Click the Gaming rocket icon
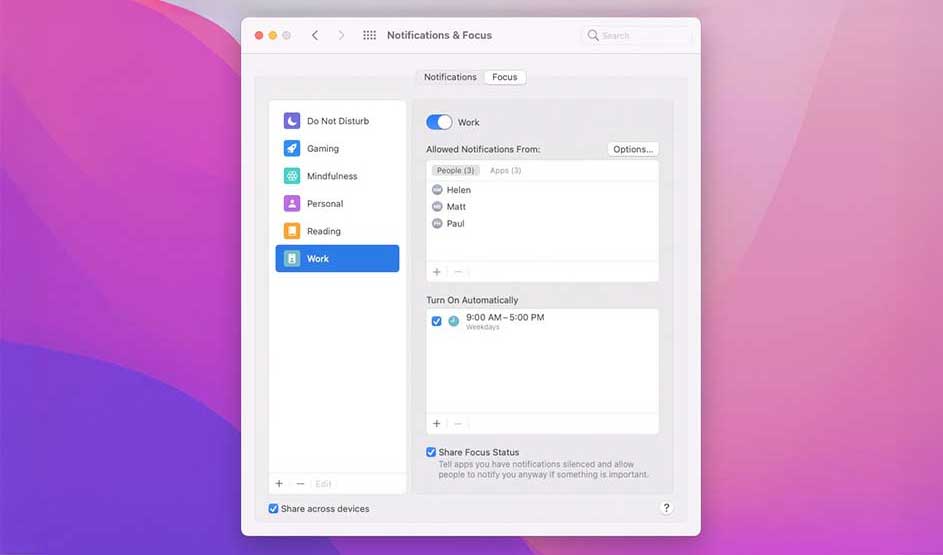Screen dimensions: 943x555 292,149
